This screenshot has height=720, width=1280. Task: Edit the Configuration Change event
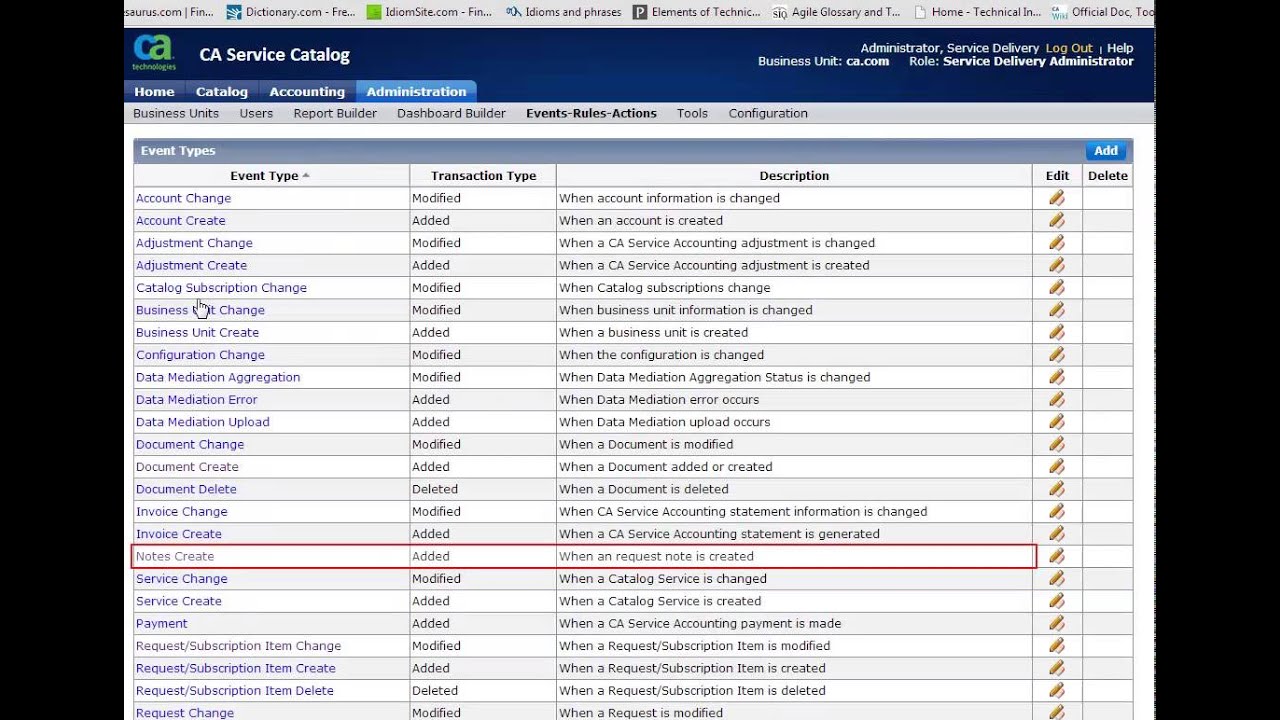coord(1056,355)
